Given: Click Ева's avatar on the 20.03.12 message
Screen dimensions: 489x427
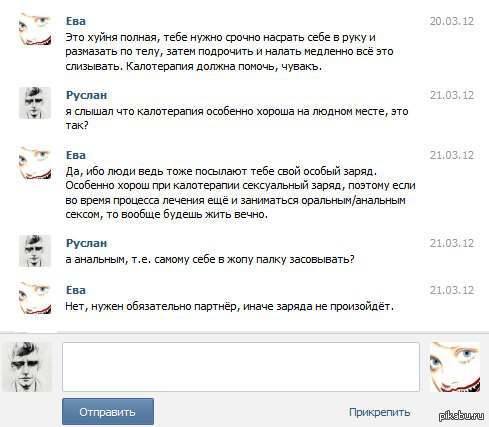Looking at the screenshot, I should point(35,29).
